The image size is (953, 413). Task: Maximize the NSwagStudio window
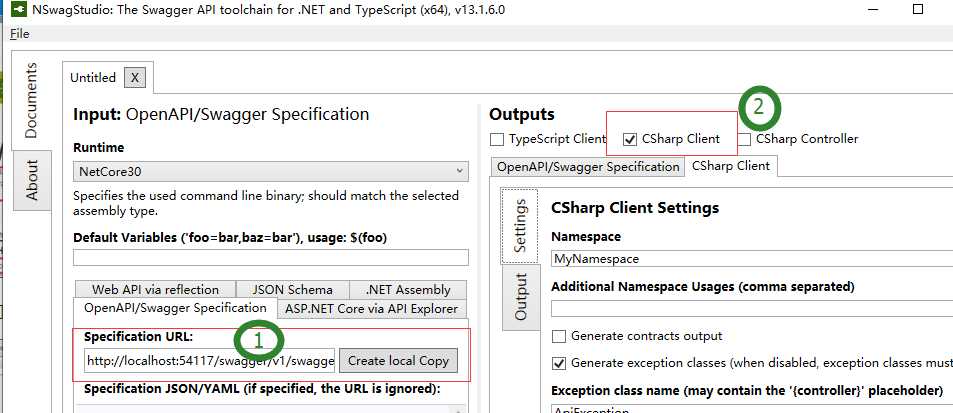point(918,9)
